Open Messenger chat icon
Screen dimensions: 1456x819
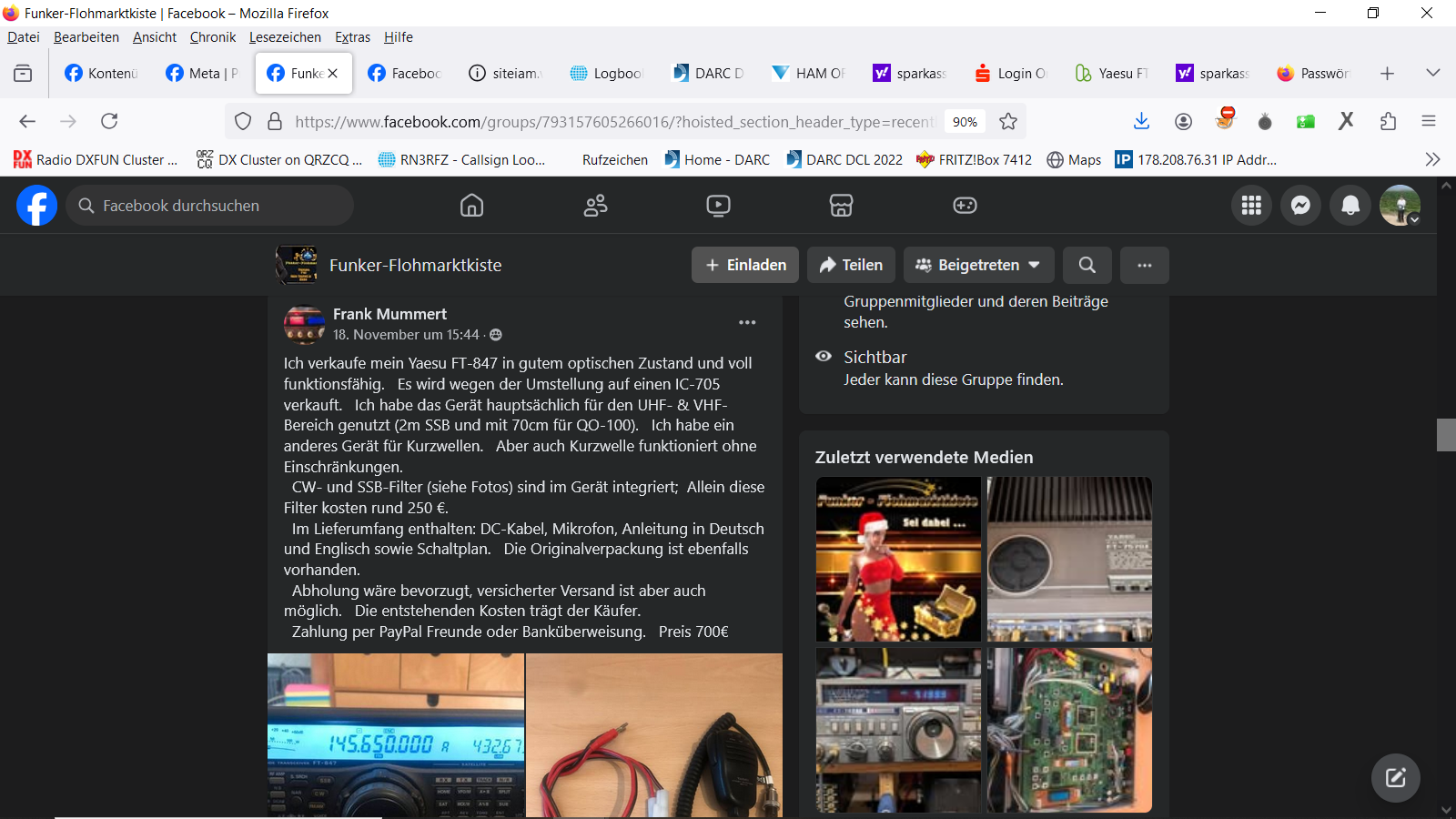pos(1300,206)
